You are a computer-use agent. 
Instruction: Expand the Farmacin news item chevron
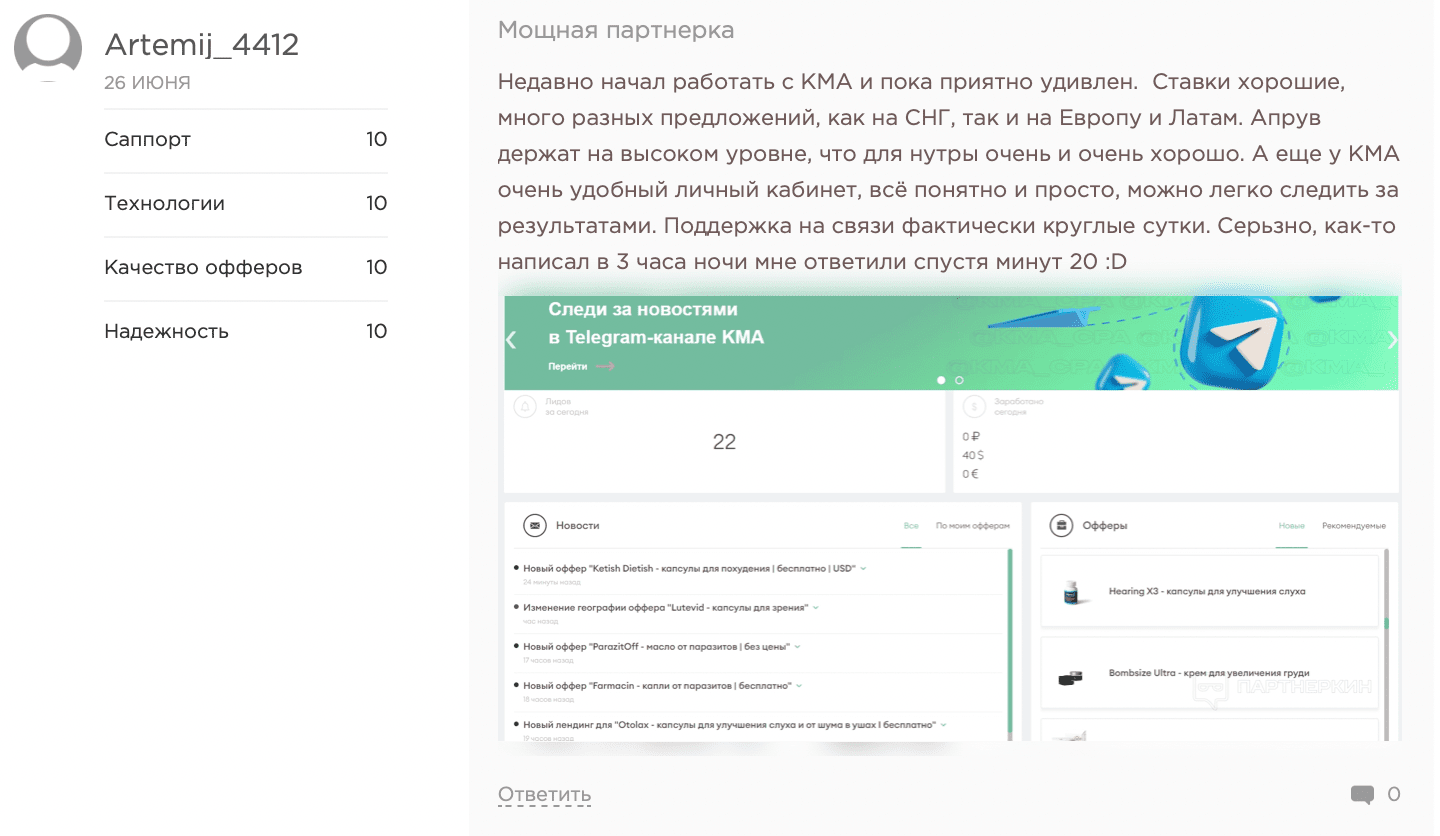click(800, 685)
